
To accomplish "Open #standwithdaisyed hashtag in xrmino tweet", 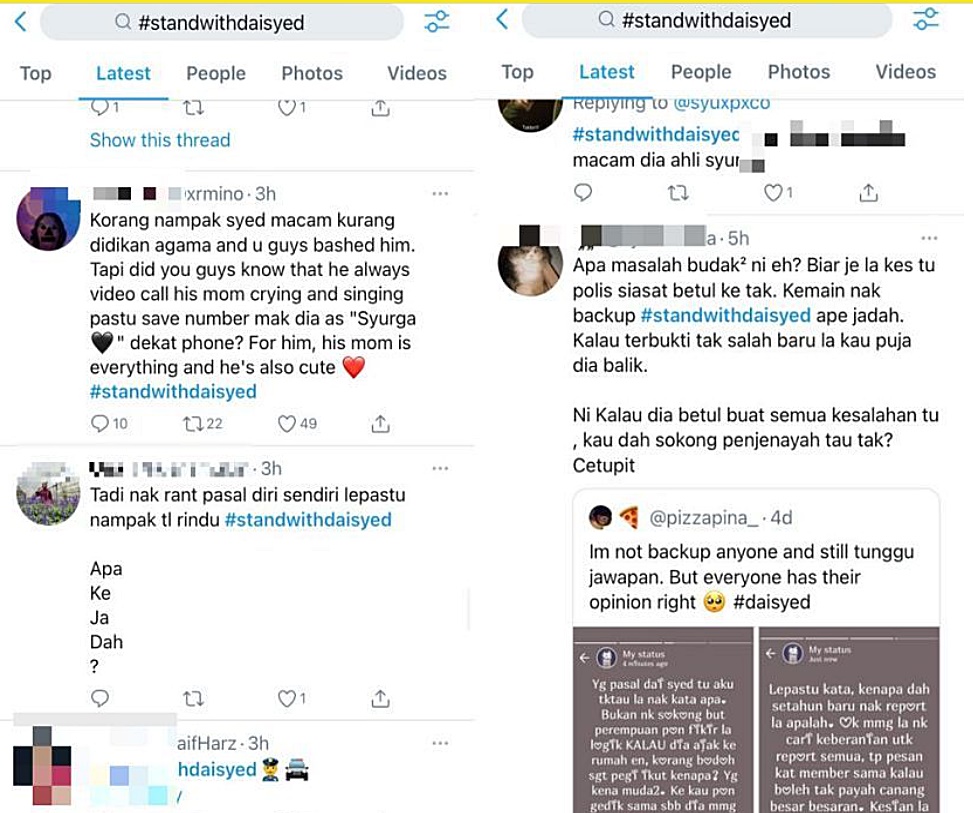I will pos(173,392).
